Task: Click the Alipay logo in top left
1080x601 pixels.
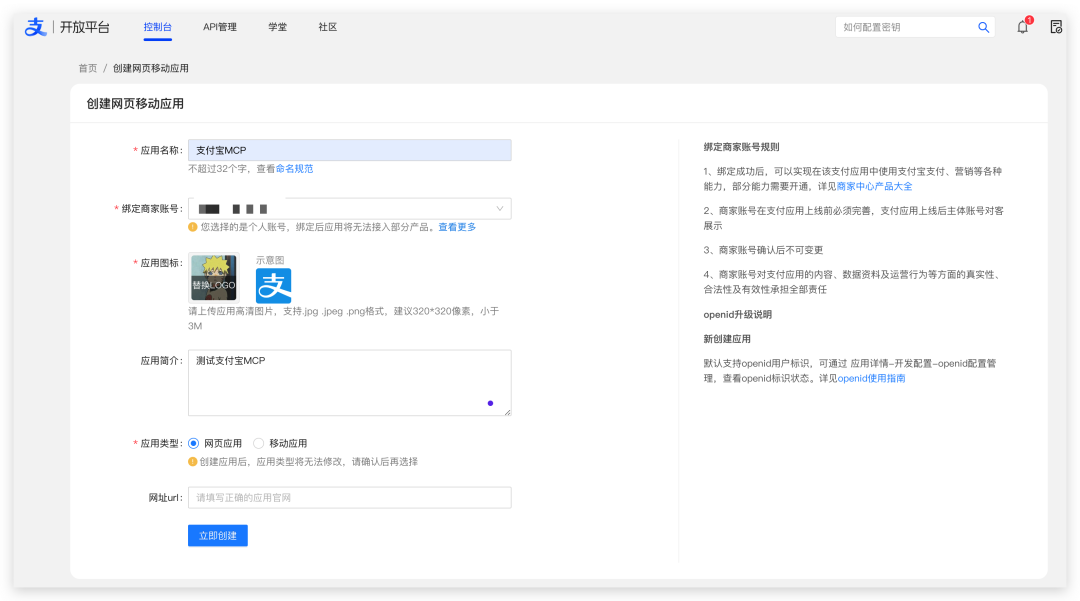Action: (x=36, y=27)
